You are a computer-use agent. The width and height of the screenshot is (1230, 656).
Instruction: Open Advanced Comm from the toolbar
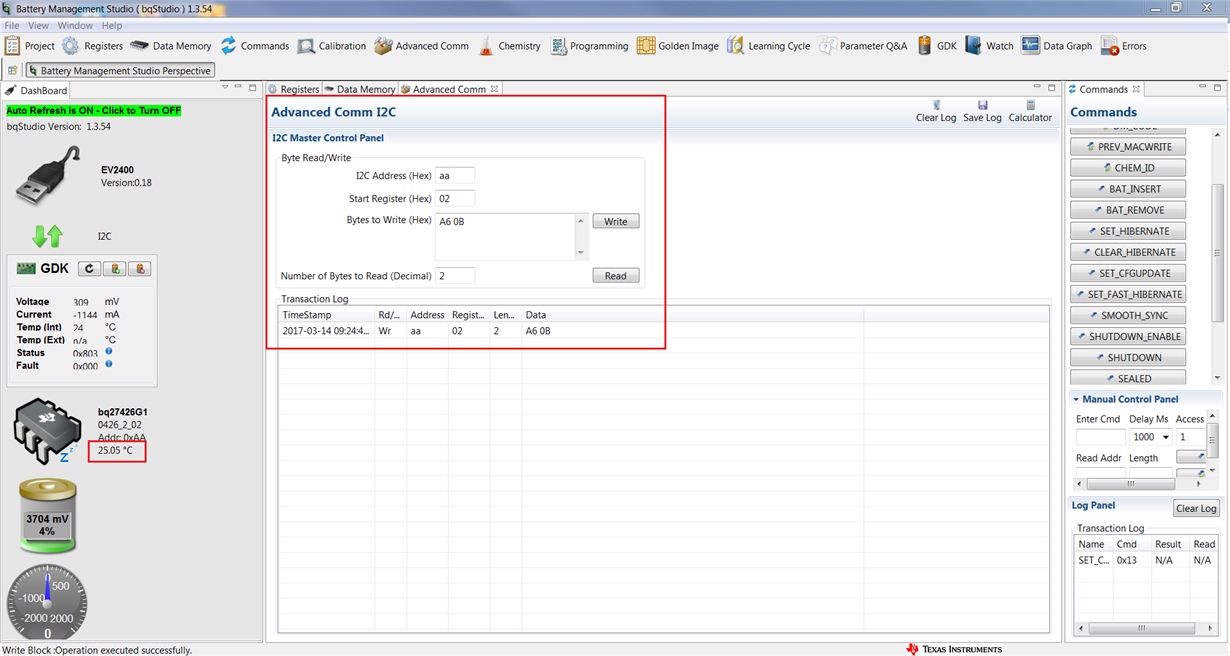coord(421,46)
